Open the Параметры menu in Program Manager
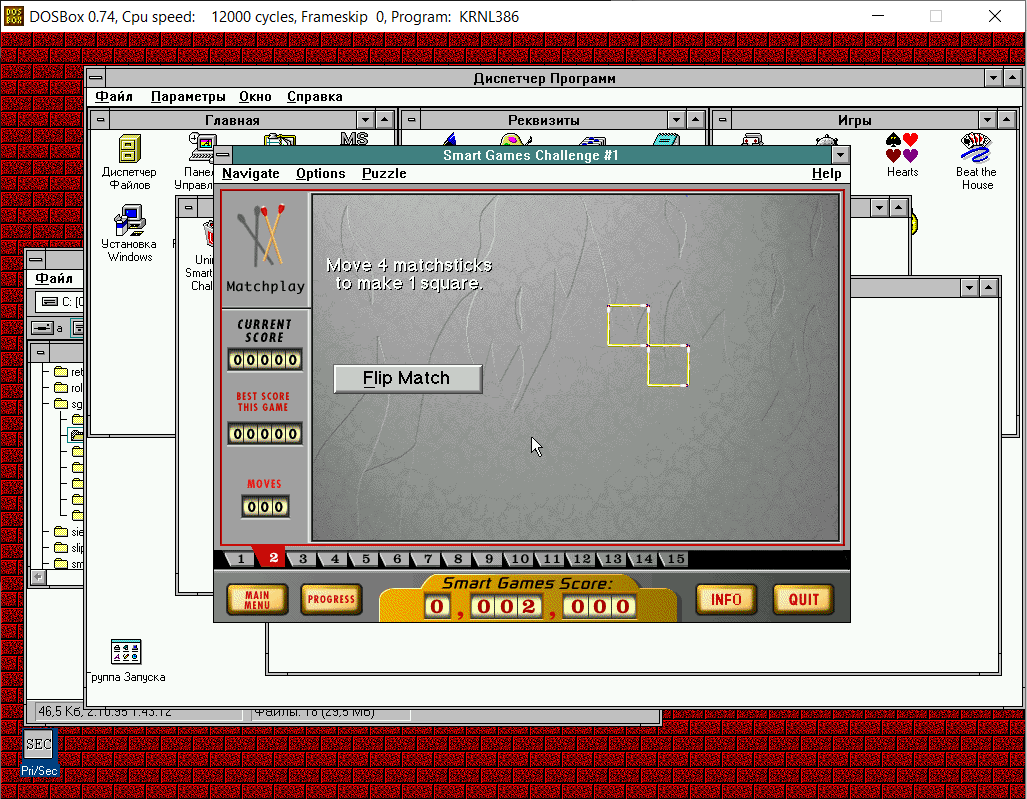This screenshot has width=1027, height=799. (x=188, y=97)
